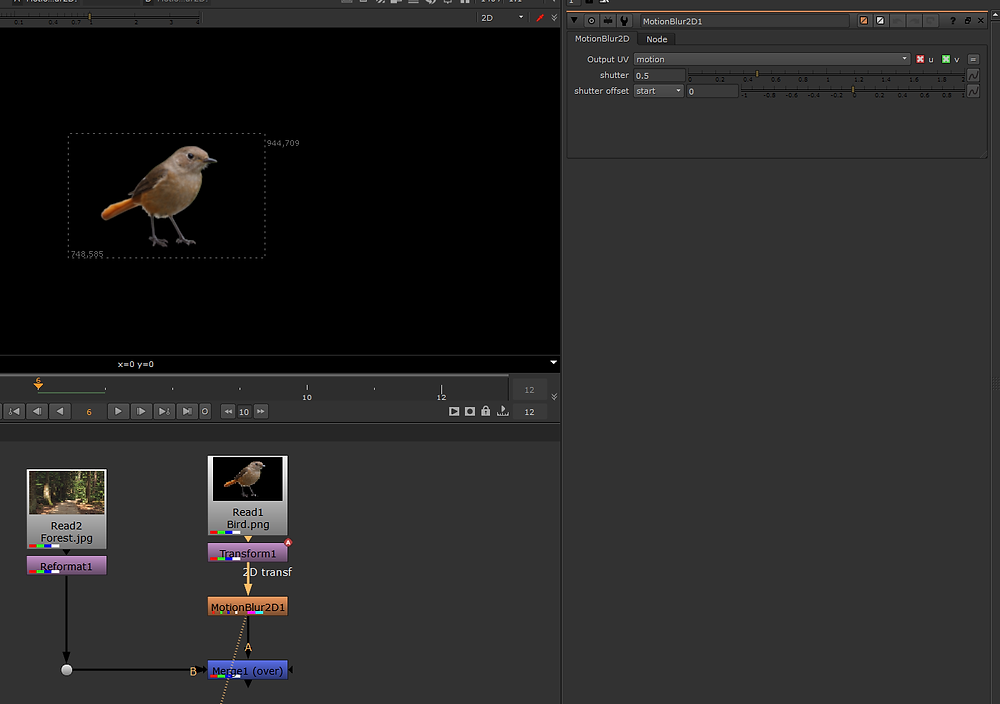Adjust the shutter slider
The width and height of the screenshot is (1000, 704).
[827, 75]
